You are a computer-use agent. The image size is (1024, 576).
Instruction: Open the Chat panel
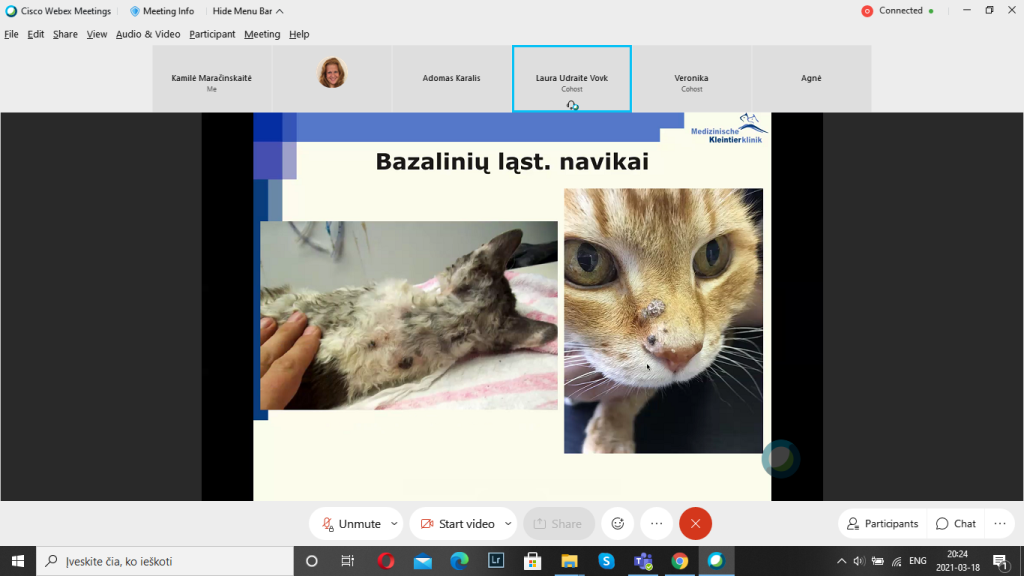955,524
